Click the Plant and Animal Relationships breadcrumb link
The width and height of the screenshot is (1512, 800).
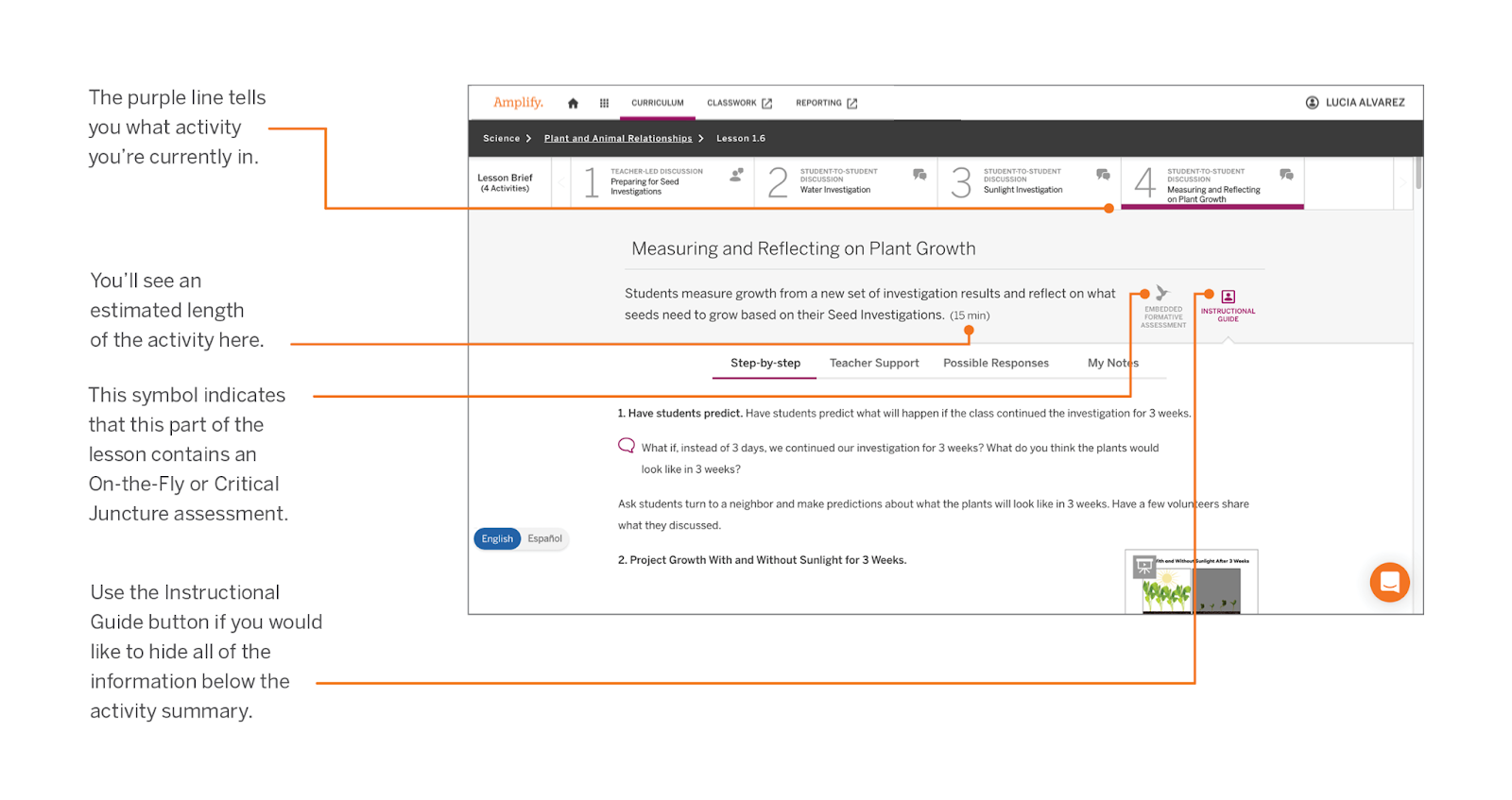pyautogui.click(x=618, y=139)
